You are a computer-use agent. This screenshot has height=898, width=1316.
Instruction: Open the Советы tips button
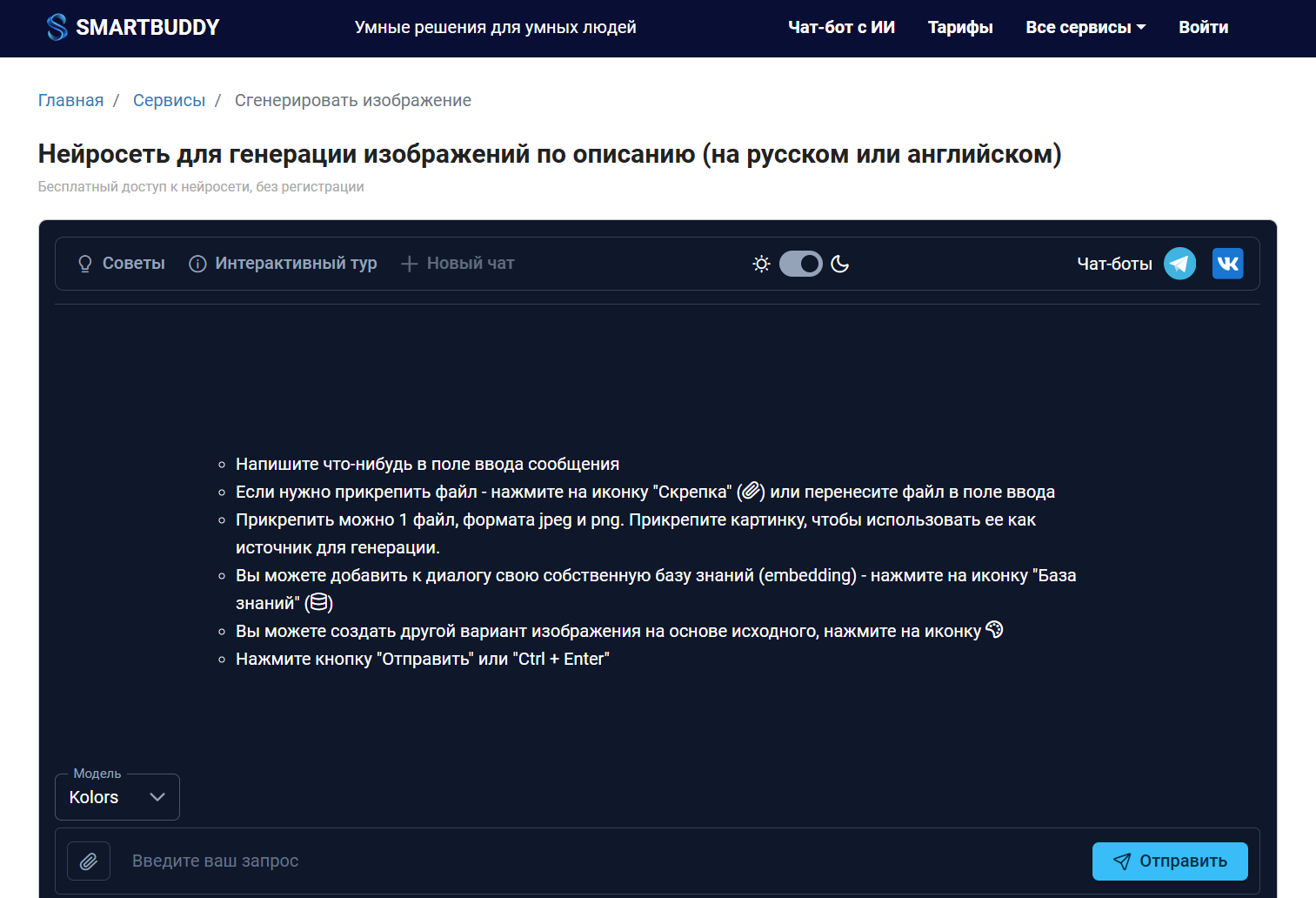[x=121, y=264]
